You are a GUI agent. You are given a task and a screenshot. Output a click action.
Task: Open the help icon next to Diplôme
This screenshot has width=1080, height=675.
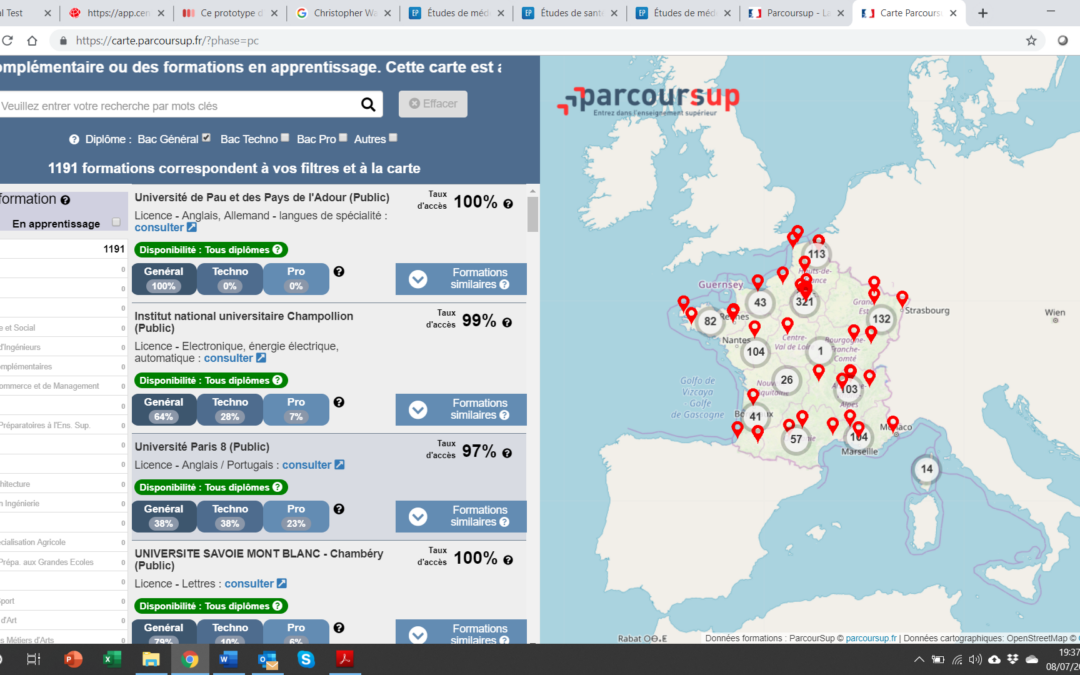pyautogui.click(x=74, y=139)
